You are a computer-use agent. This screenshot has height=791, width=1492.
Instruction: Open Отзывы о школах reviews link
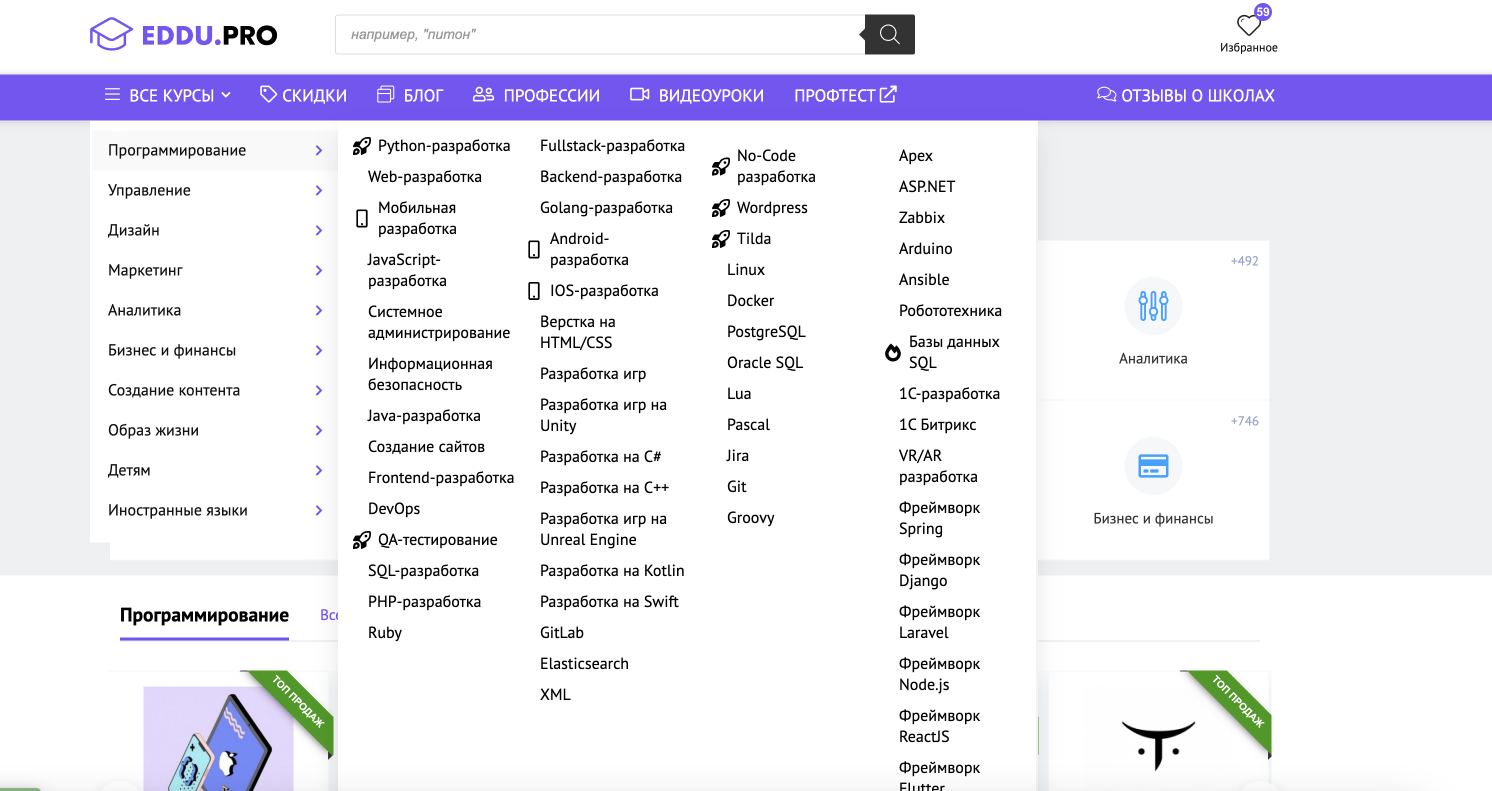click(x=1186, y=96)
